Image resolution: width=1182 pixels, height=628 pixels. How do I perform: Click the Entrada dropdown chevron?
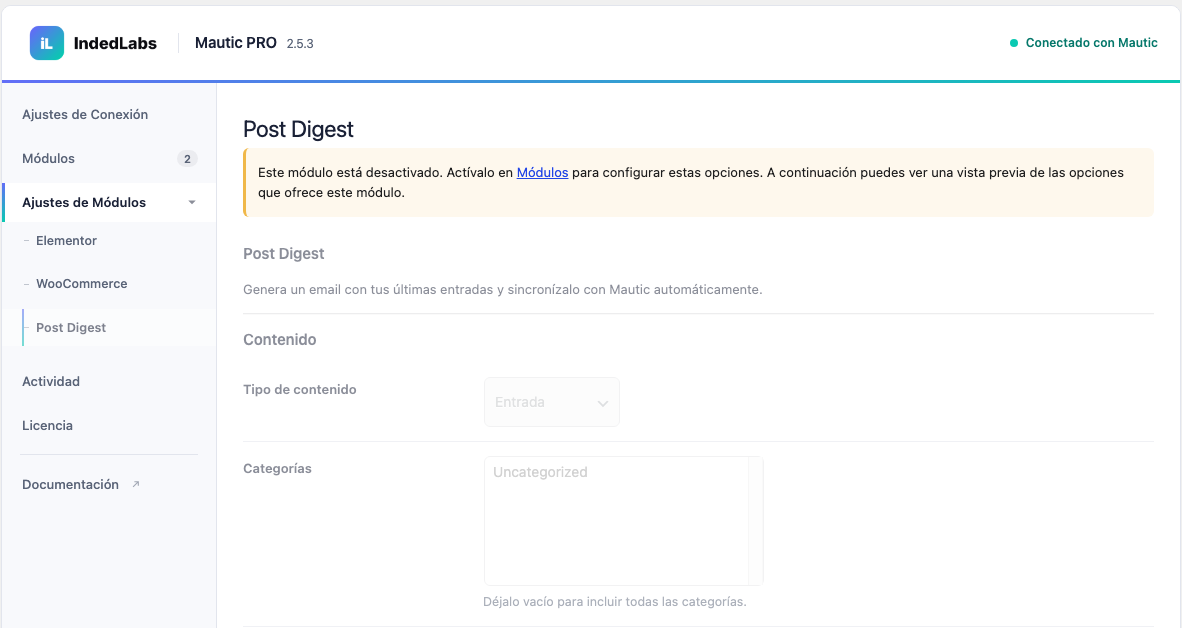pyautogui.click(x=602, y=403)
